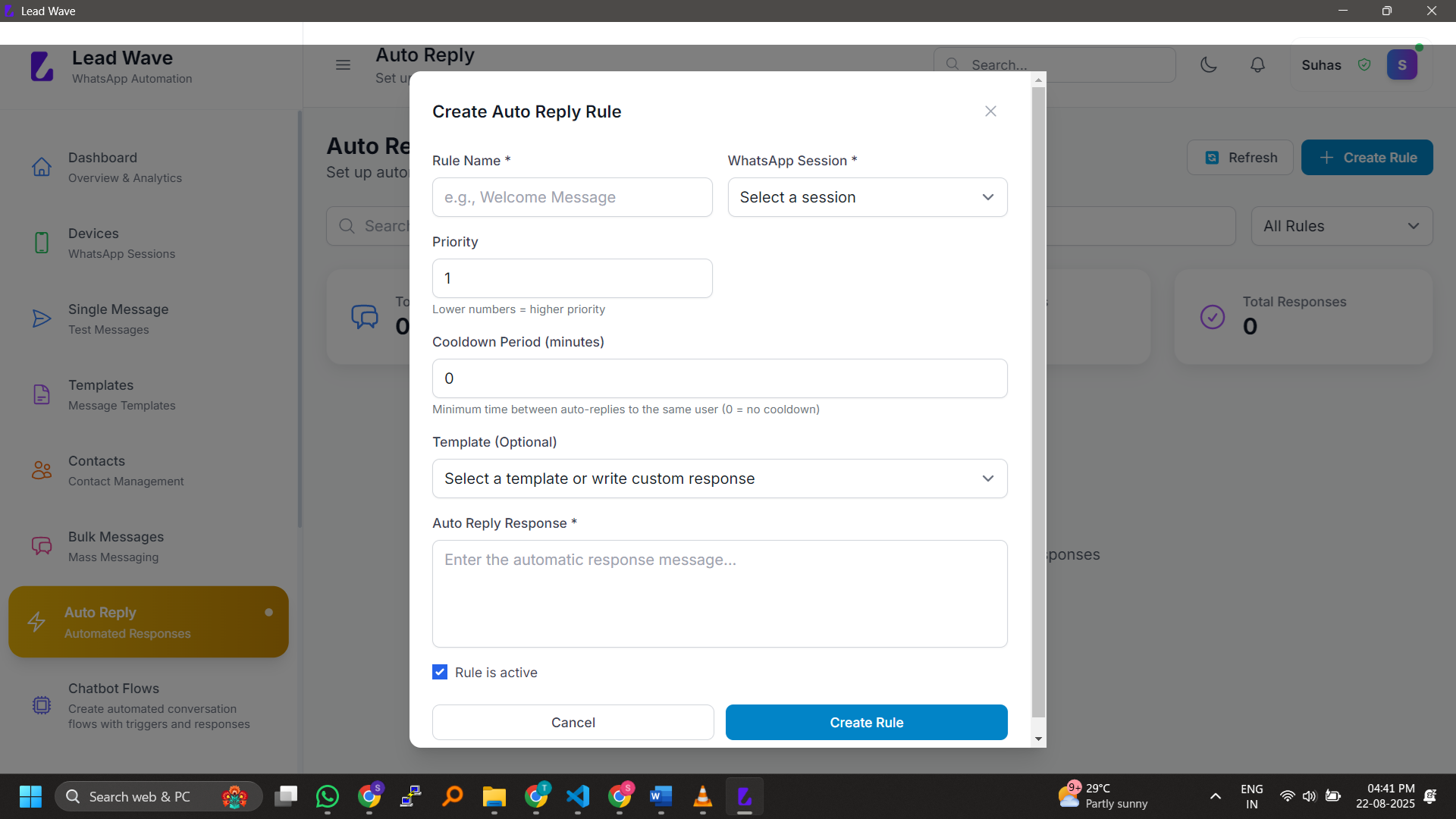
Task: Focus the Rule Name input field
Action: tap(572, 197)
